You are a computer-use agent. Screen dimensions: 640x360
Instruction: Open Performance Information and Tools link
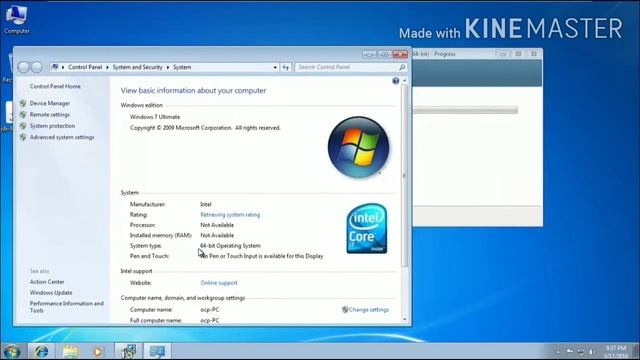(x=67, y=307)
